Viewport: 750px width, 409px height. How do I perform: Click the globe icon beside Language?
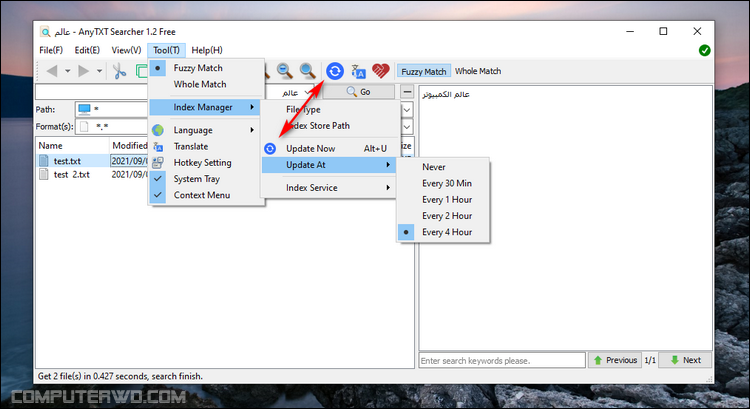158,130
